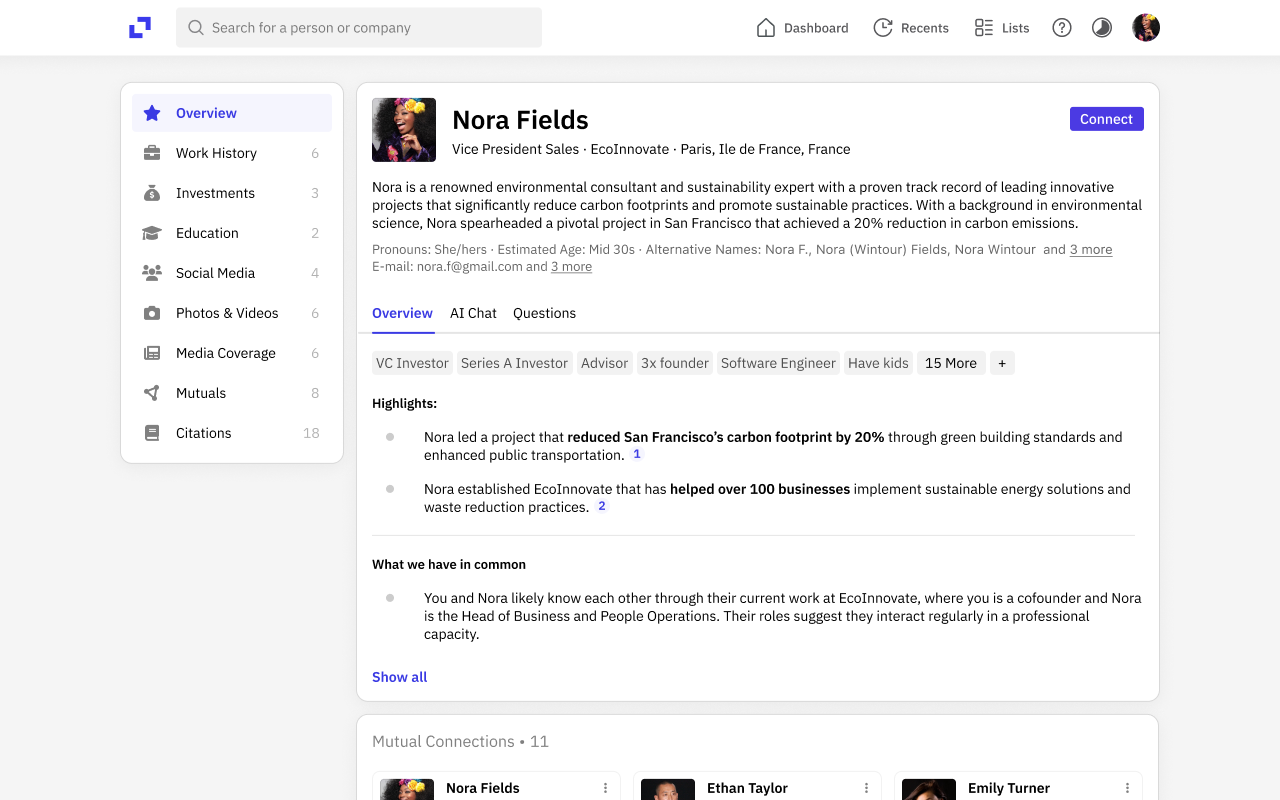Select Work History in the sidebar
Viewport: 1280px width, 800px height.
point(216,153)
